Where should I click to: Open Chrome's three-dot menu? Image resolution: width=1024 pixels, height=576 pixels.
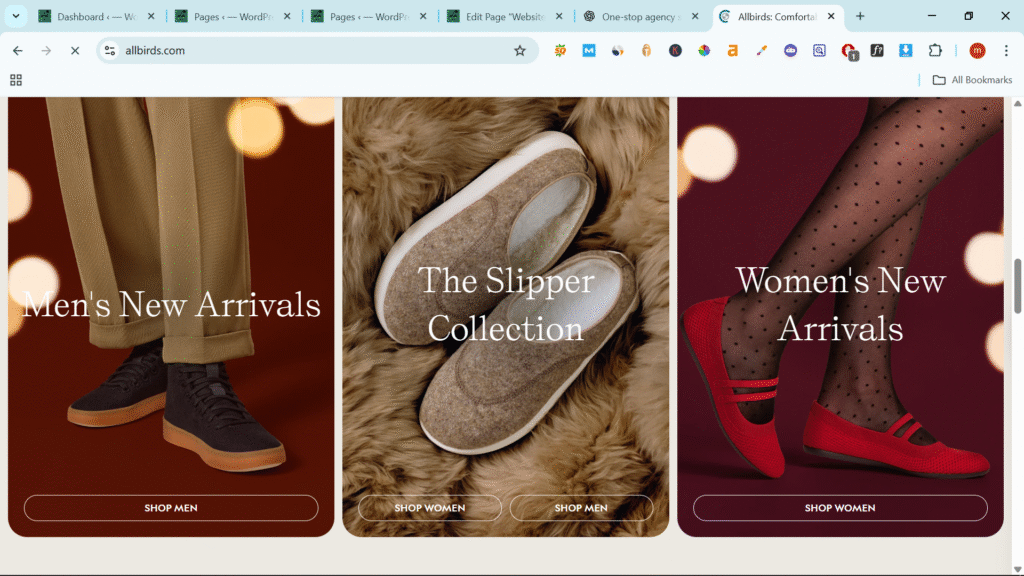click(1005, 51)
